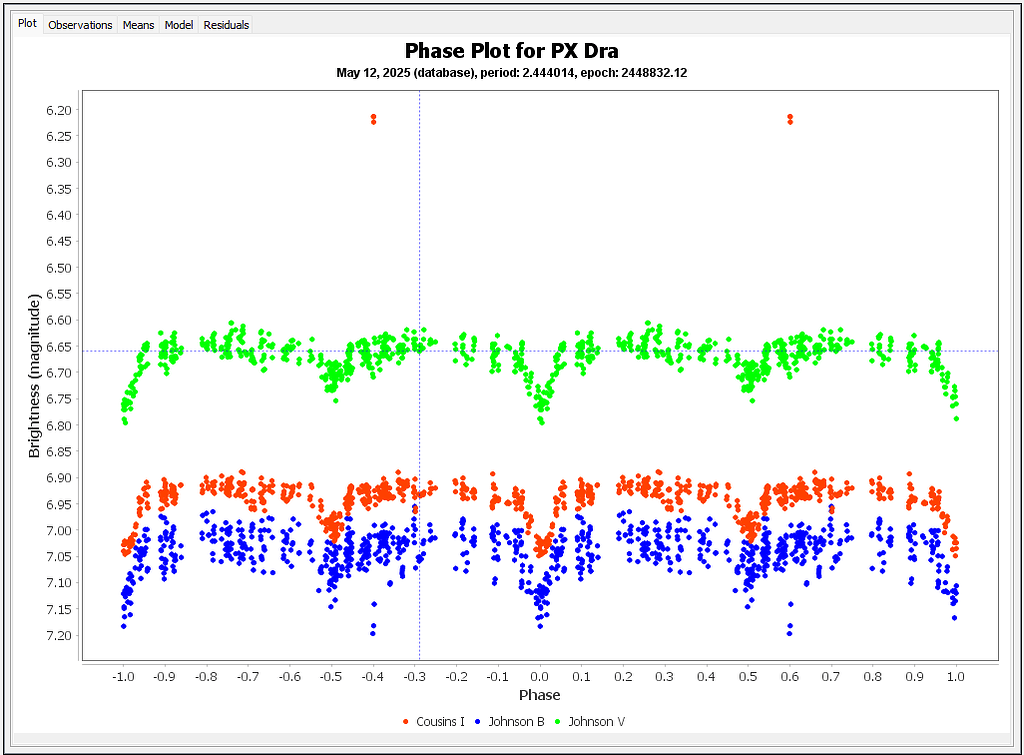Click the red outlier point near phase -0.4
Image resolution: width=1024 pixels, height=755 pixels.
tap(373, 119)
